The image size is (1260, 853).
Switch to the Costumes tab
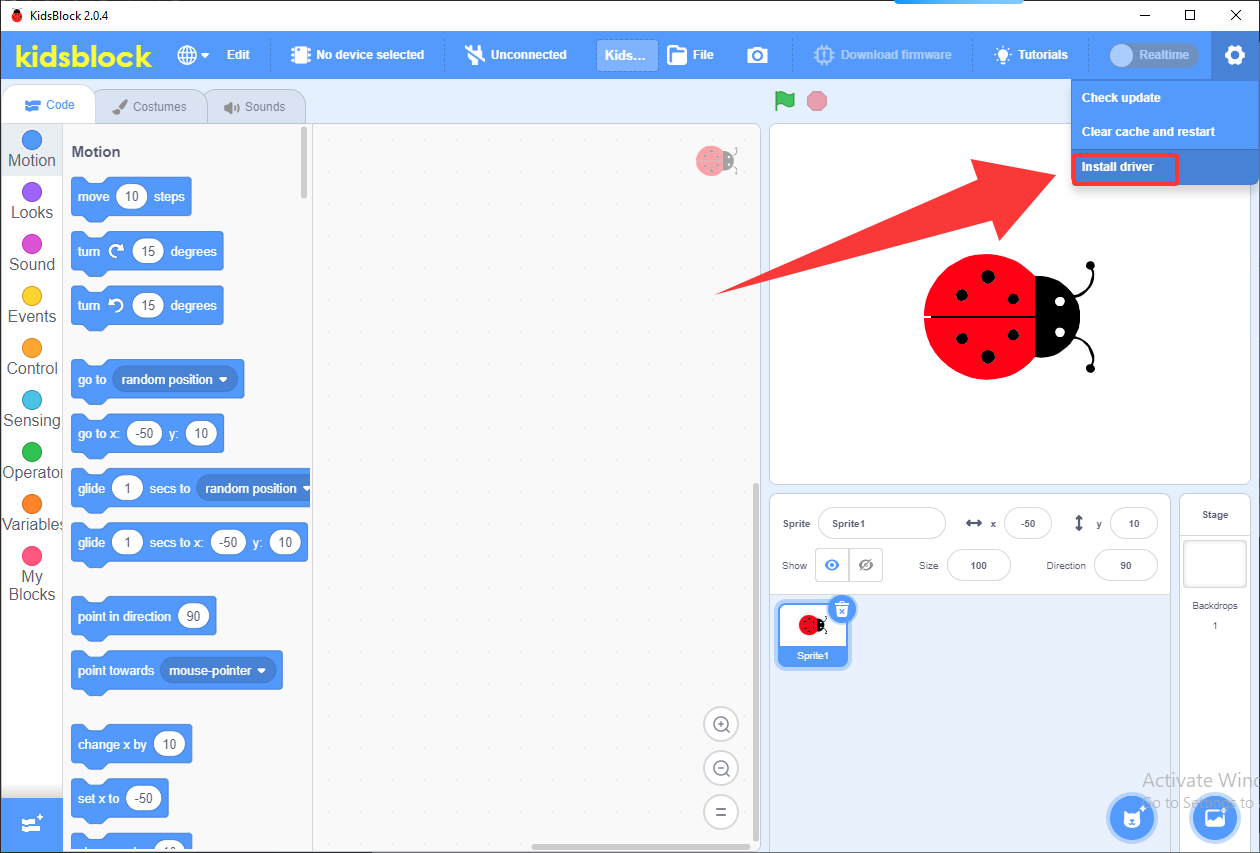[x=150, y=107]
